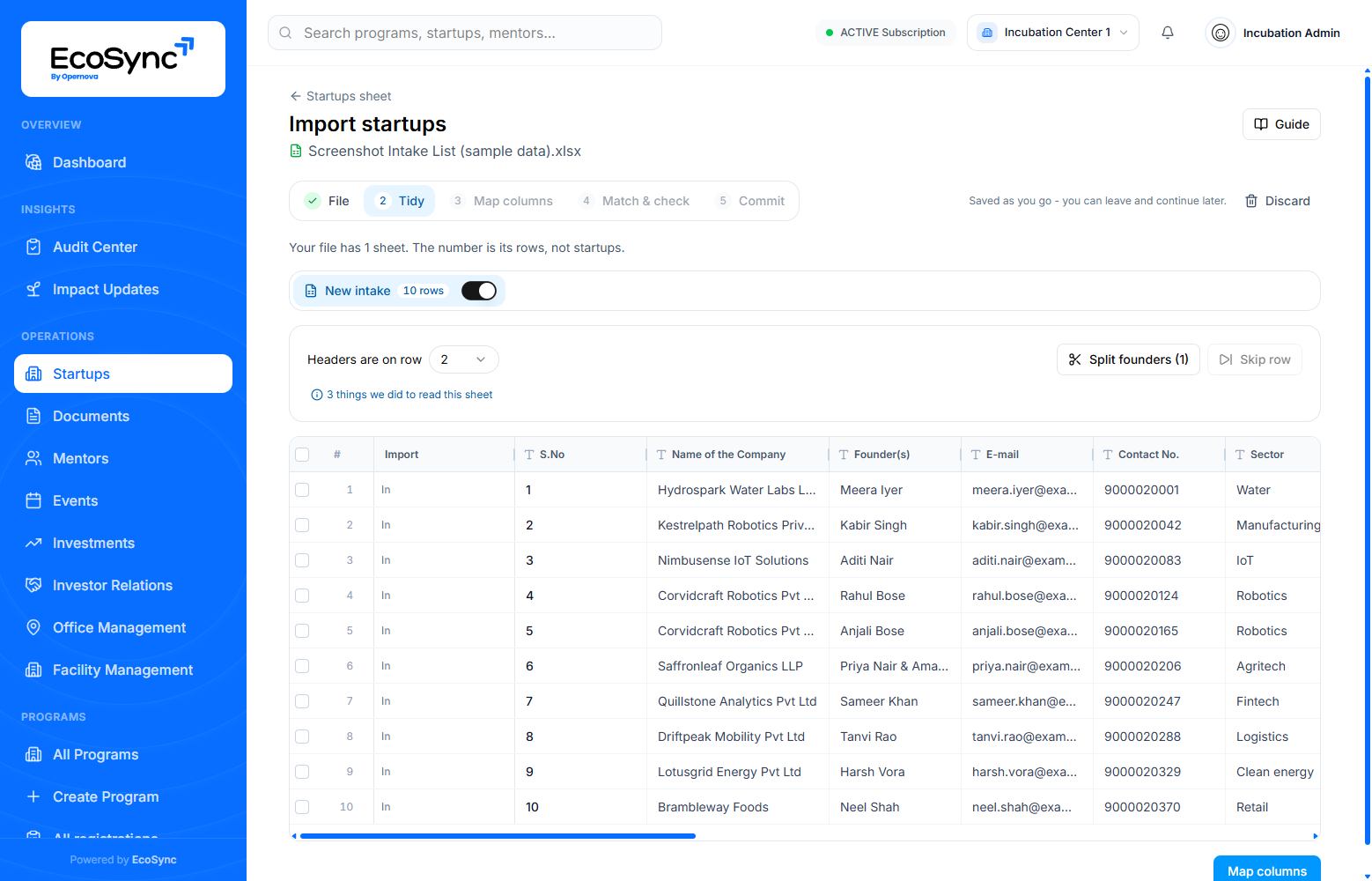Open Documents section
The width and height of the screenshot is (1372, 881).
pos(123,416)
